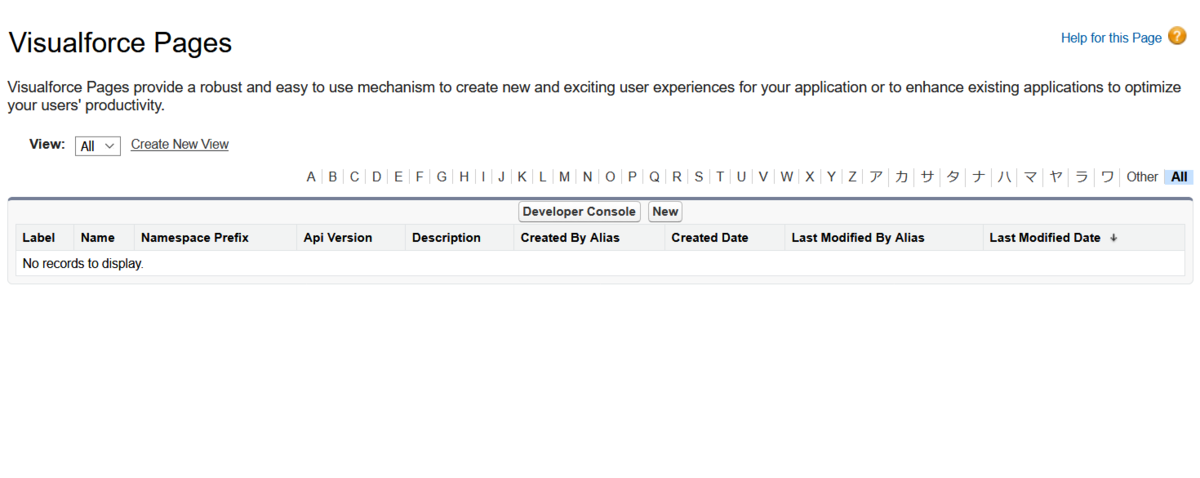Sort by the Name column header
The image size is (1200, 478).
[98, 238]
